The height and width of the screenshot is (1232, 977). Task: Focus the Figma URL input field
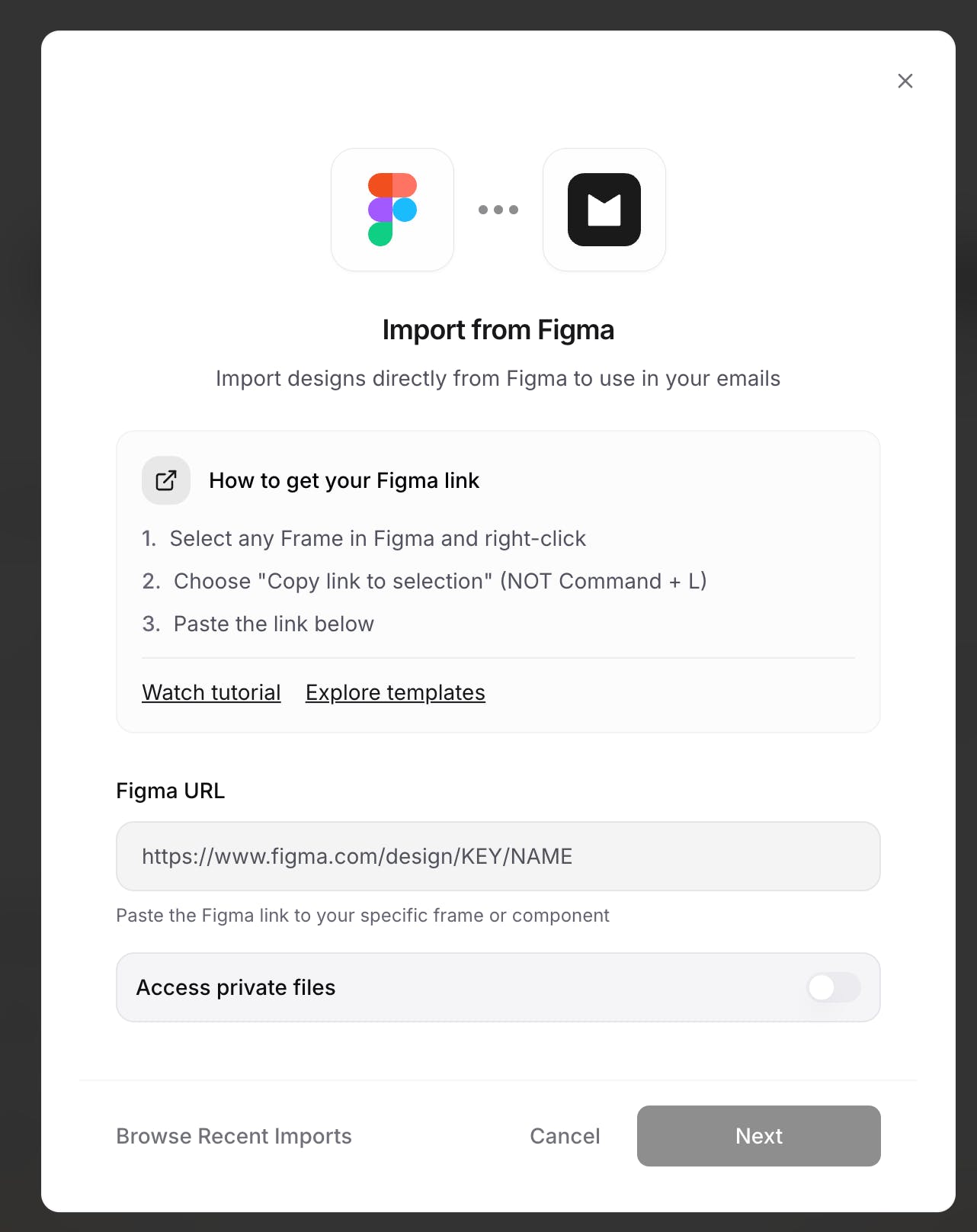498,856
